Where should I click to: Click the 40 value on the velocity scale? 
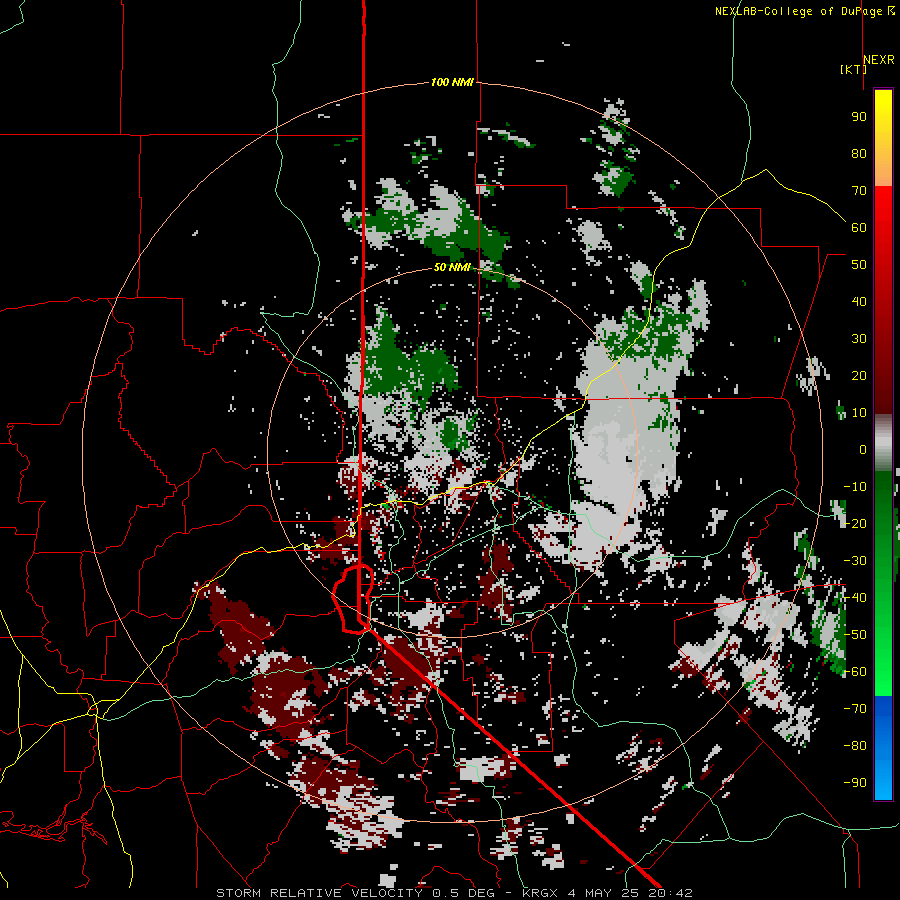859,301
